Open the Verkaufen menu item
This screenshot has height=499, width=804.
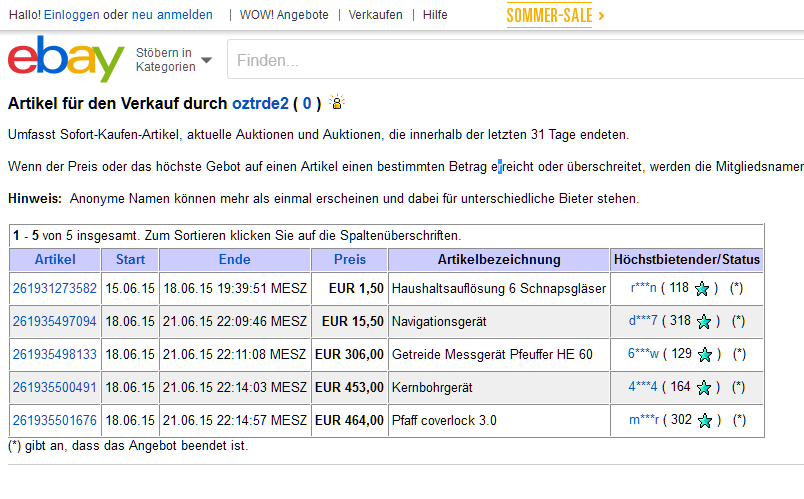[375, 15]
